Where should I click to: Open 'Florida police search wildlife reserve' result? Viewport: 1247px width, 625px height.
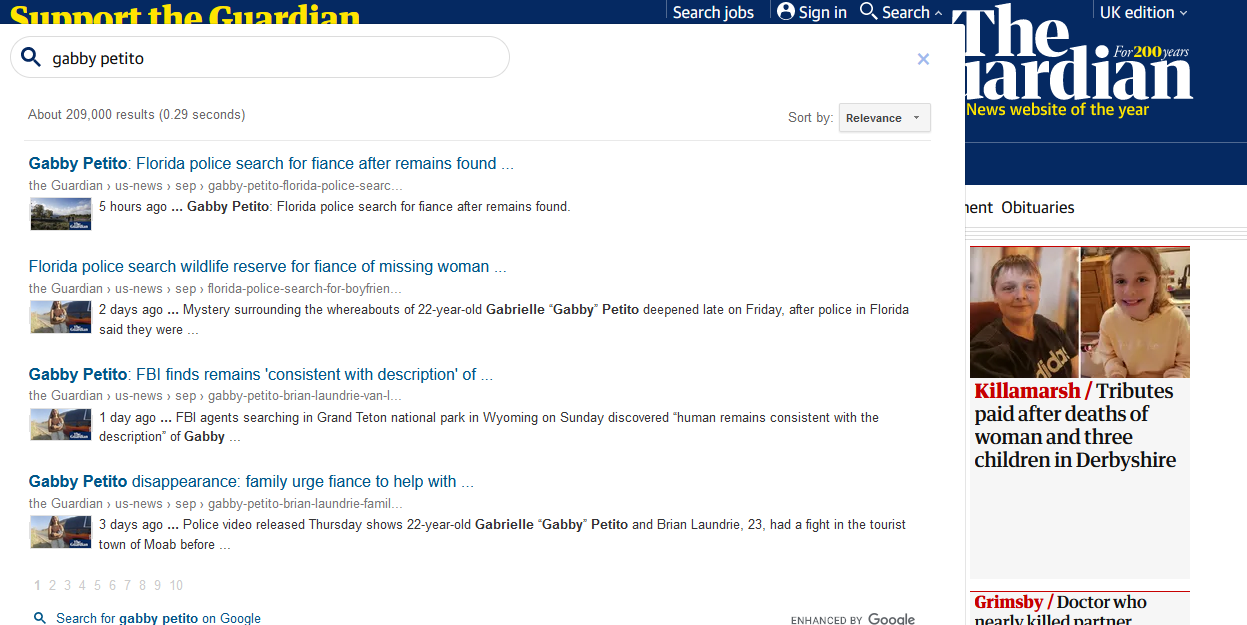267,267
